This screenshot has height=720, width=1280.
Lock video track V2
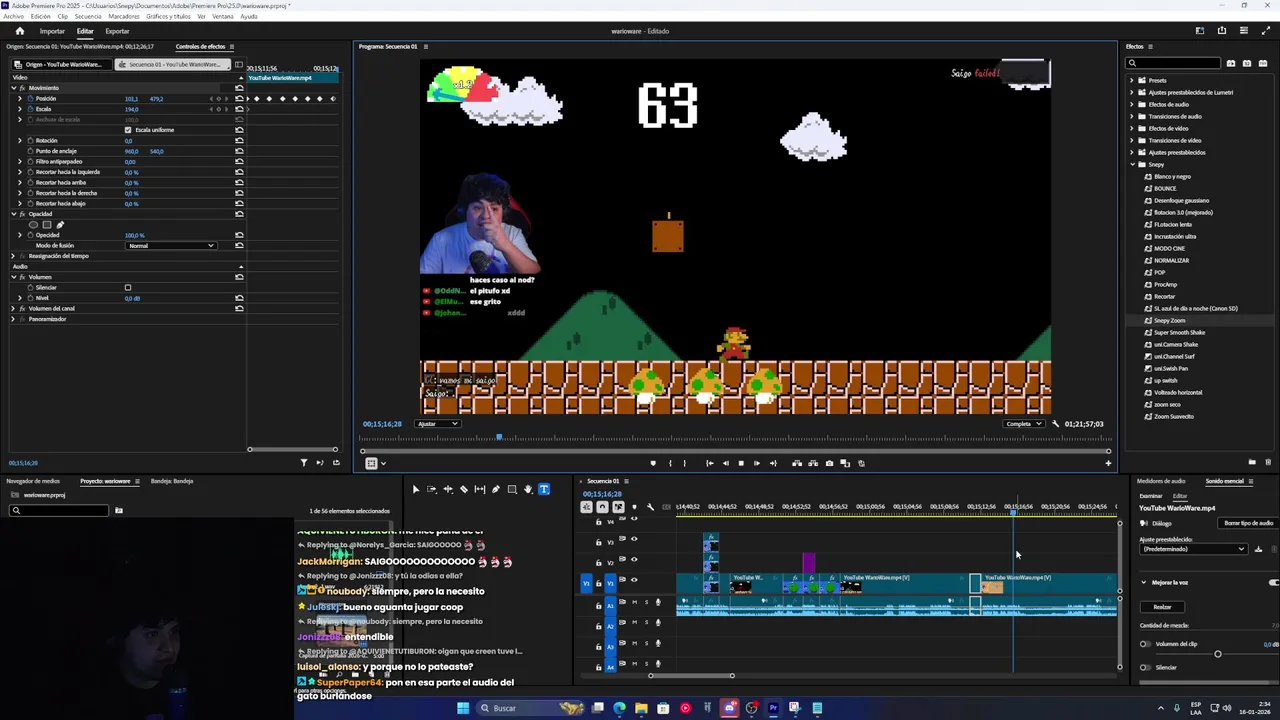599,562
